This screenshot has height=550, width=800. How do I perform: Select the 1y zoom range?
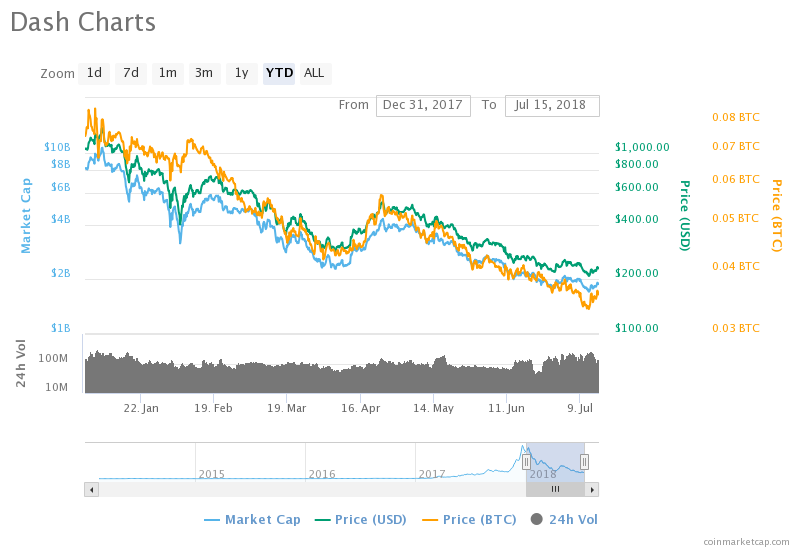[x=241, y=73]
